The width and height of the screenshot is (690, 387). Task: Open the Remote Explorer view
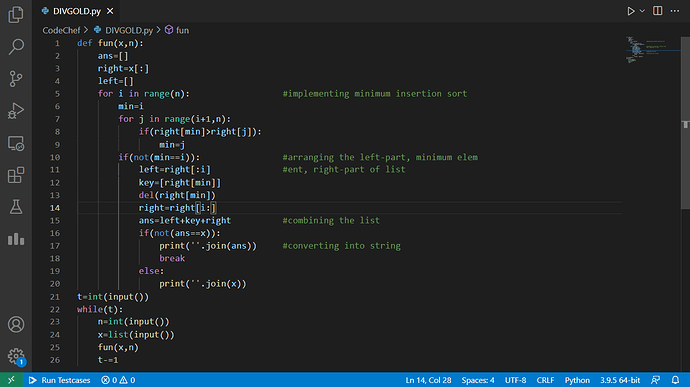16,143
